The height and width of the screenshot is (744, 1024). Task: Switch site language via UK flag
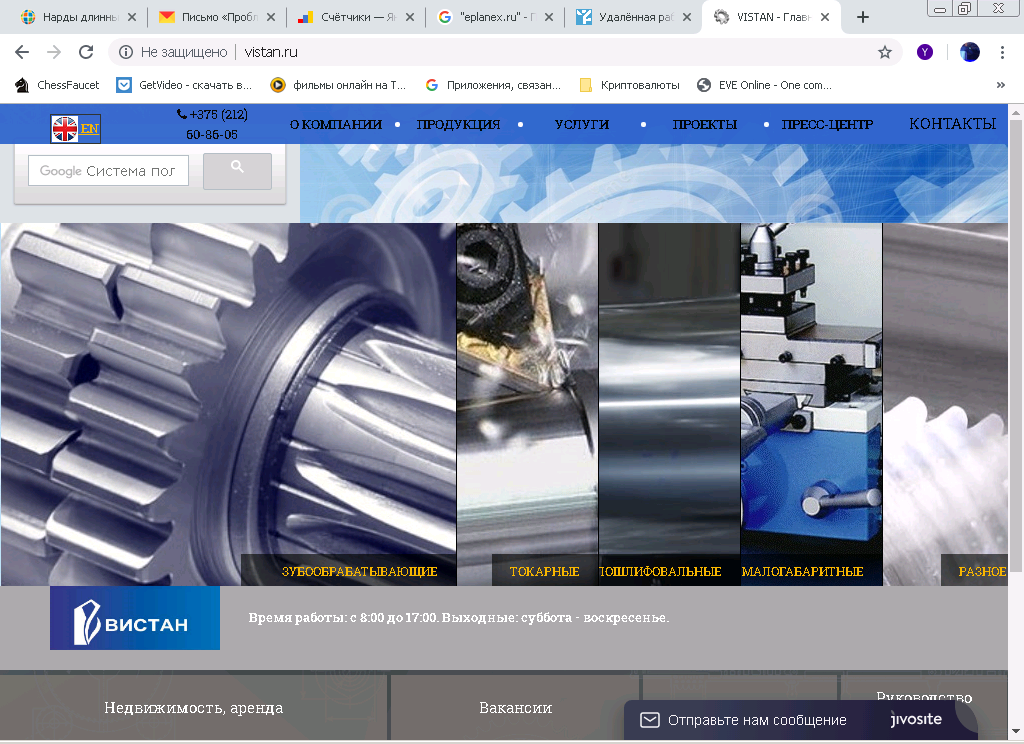pyautogui.click(x=66, y=128)
